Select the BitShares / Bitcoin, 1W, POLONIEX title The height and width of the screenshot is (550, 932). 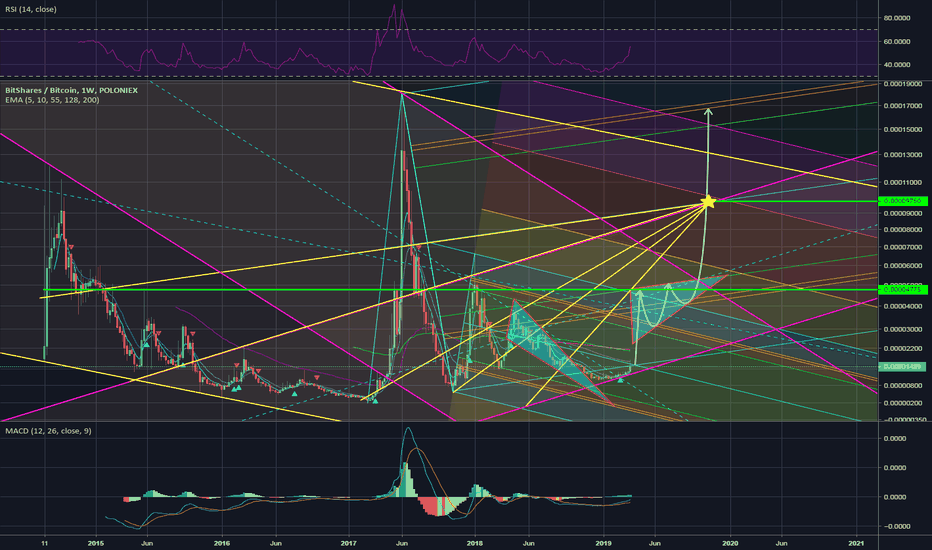[x=71, y=90]
